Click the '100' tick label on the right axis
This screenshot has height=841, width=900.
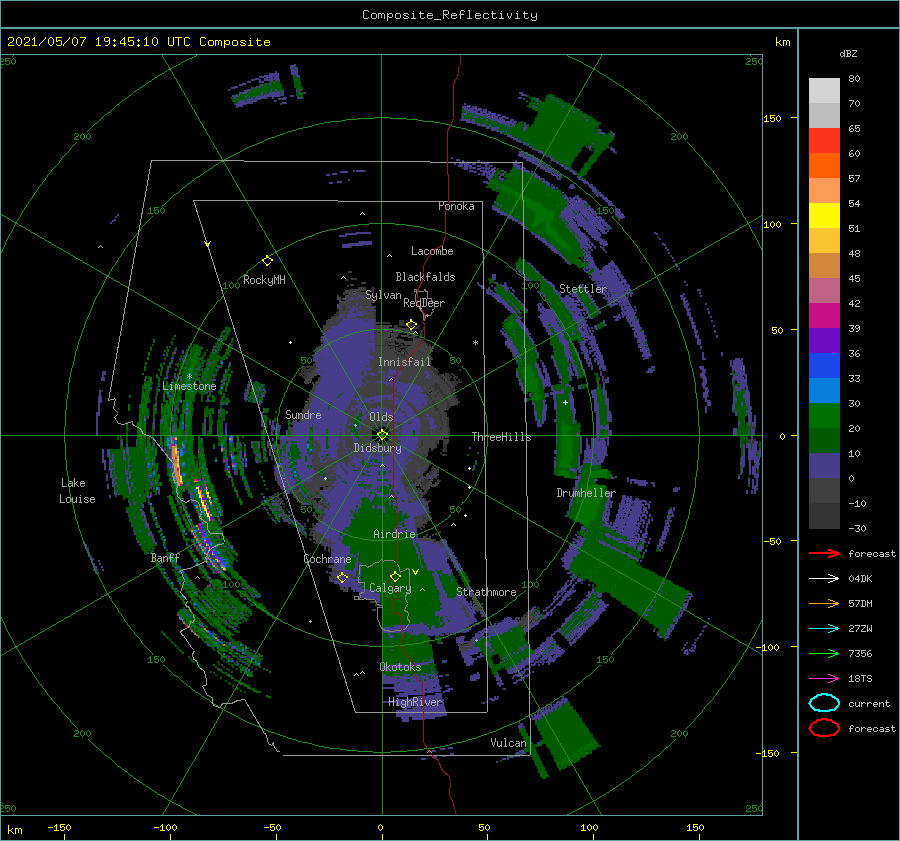coord(772,224)
